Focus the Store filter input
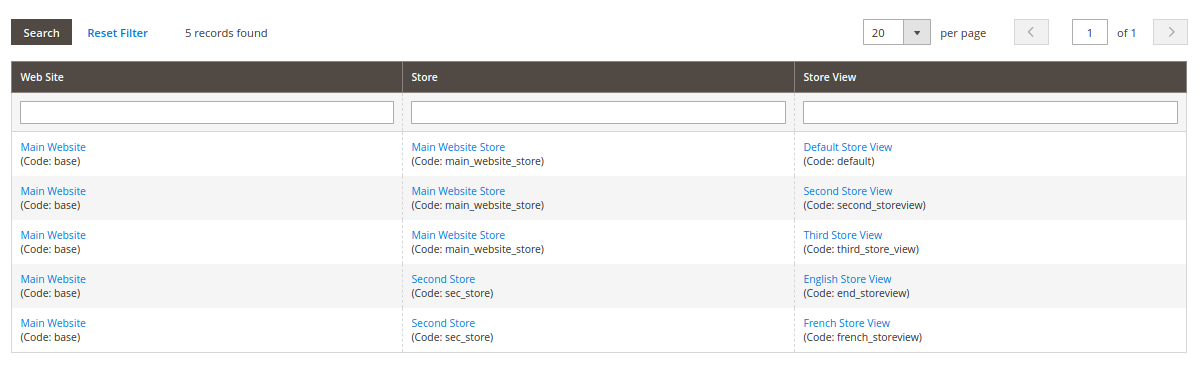 pyautogui.click(x=598, y=113)
